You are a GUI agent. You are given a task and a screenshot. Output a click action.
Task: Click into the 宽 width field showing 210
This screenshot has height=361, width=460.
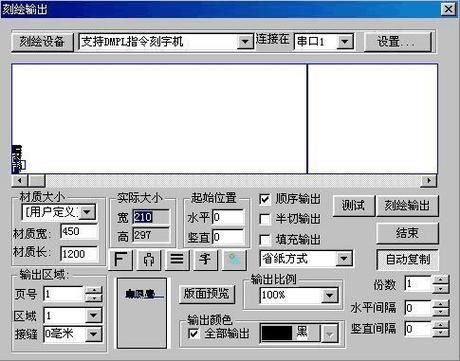tap(151, 217)
